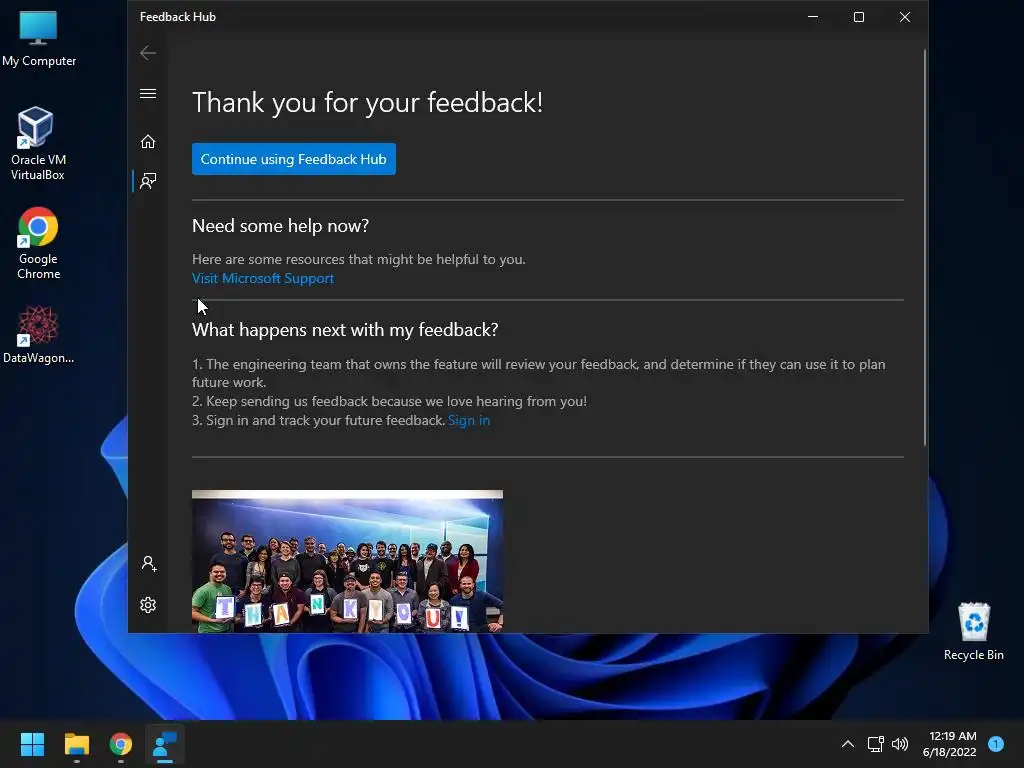Click the Feedback Hub taskbar icon
The width and height of the screenshot is (1024, 768).
165,744
